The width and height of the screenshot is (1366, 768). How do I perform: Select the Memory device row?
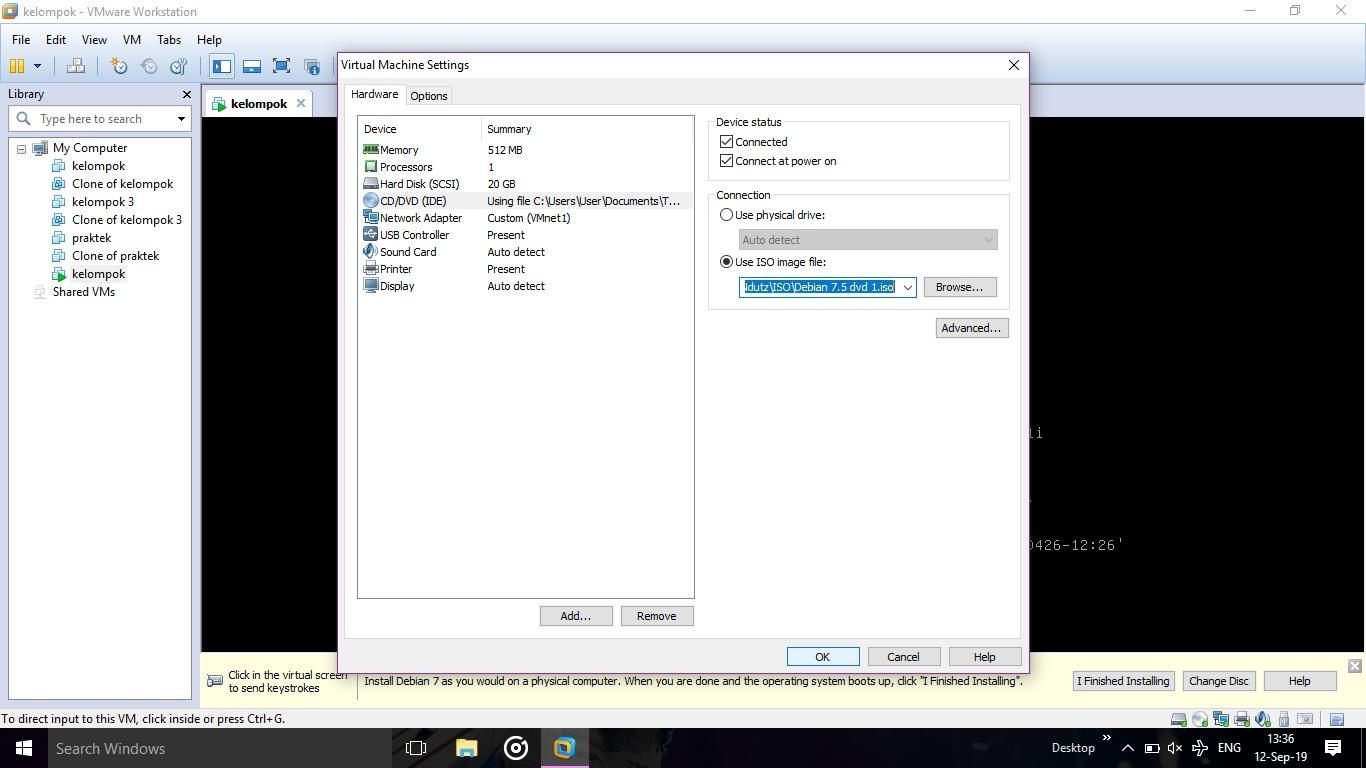[525, 150]
